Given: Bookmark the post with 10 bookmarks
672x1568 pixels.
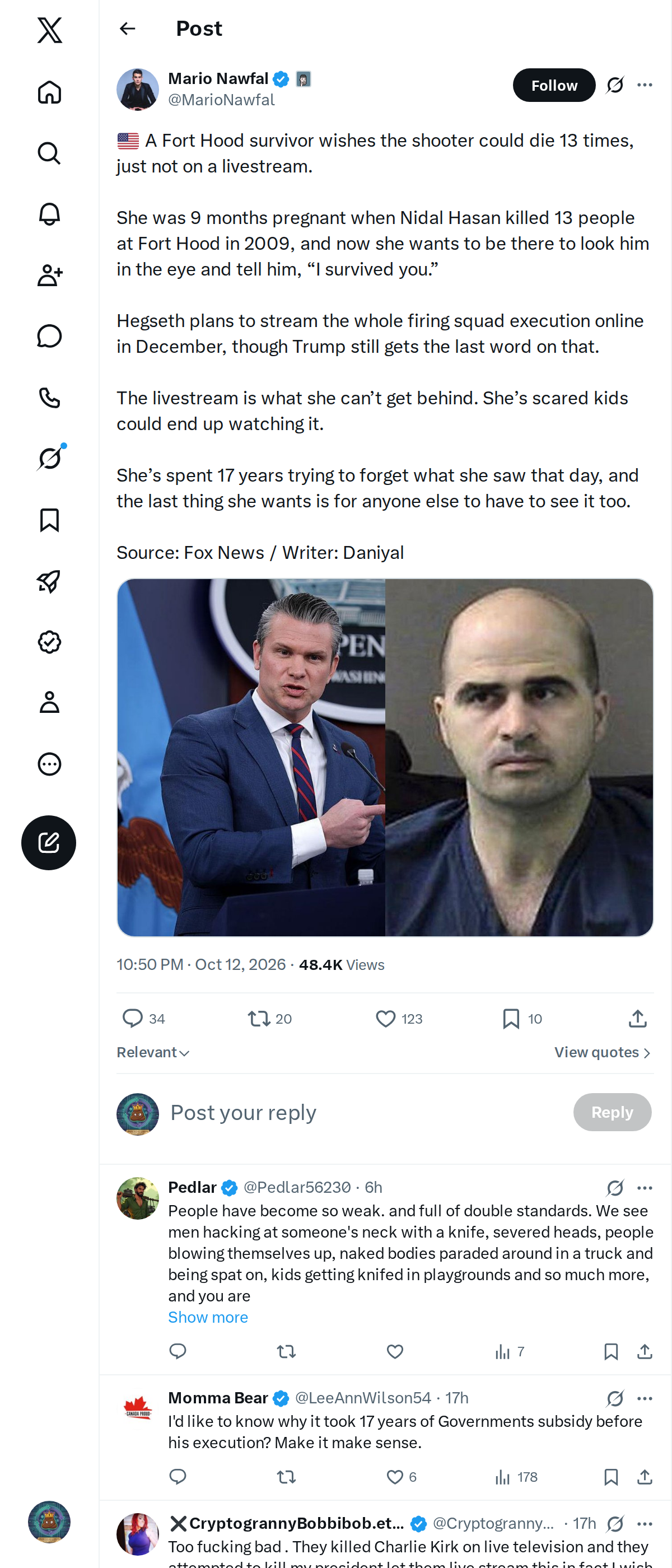Looking at the screenshot, I should tap(522, 1018).
